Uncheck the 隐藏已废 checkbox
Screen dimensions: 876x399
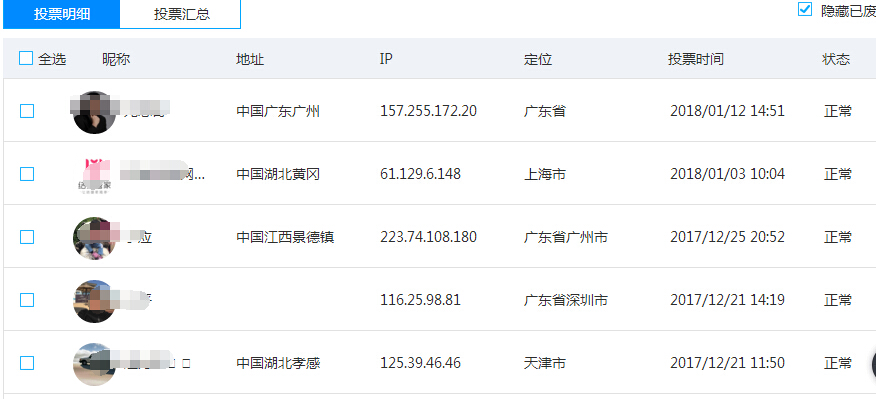tap(804, 9)
